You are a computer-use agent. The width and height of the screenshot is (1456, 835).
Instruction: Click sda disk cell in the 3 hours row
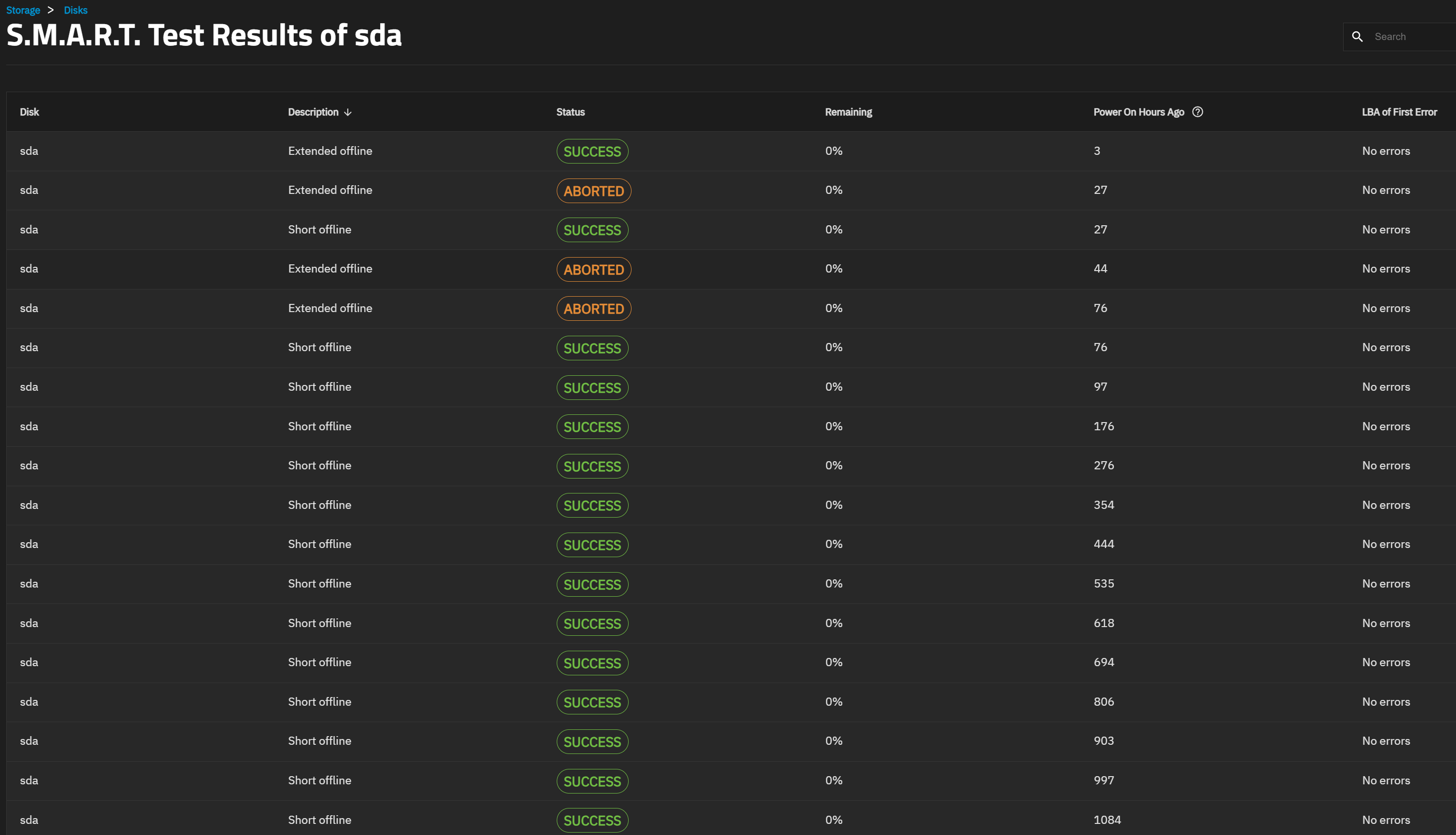click(28, 151)
